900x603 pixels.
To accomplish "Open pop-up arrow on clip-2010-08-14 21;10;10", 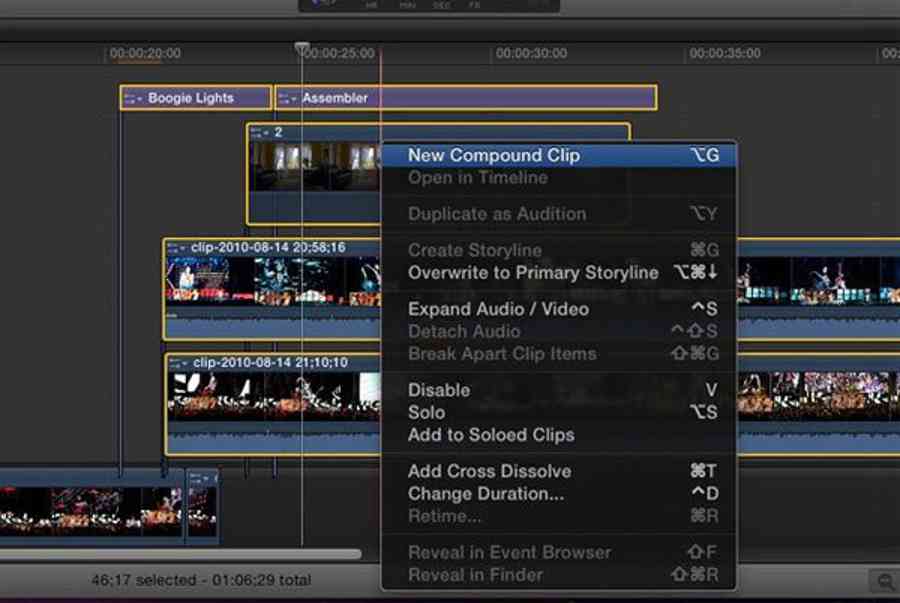I will [x=187, y=362].
